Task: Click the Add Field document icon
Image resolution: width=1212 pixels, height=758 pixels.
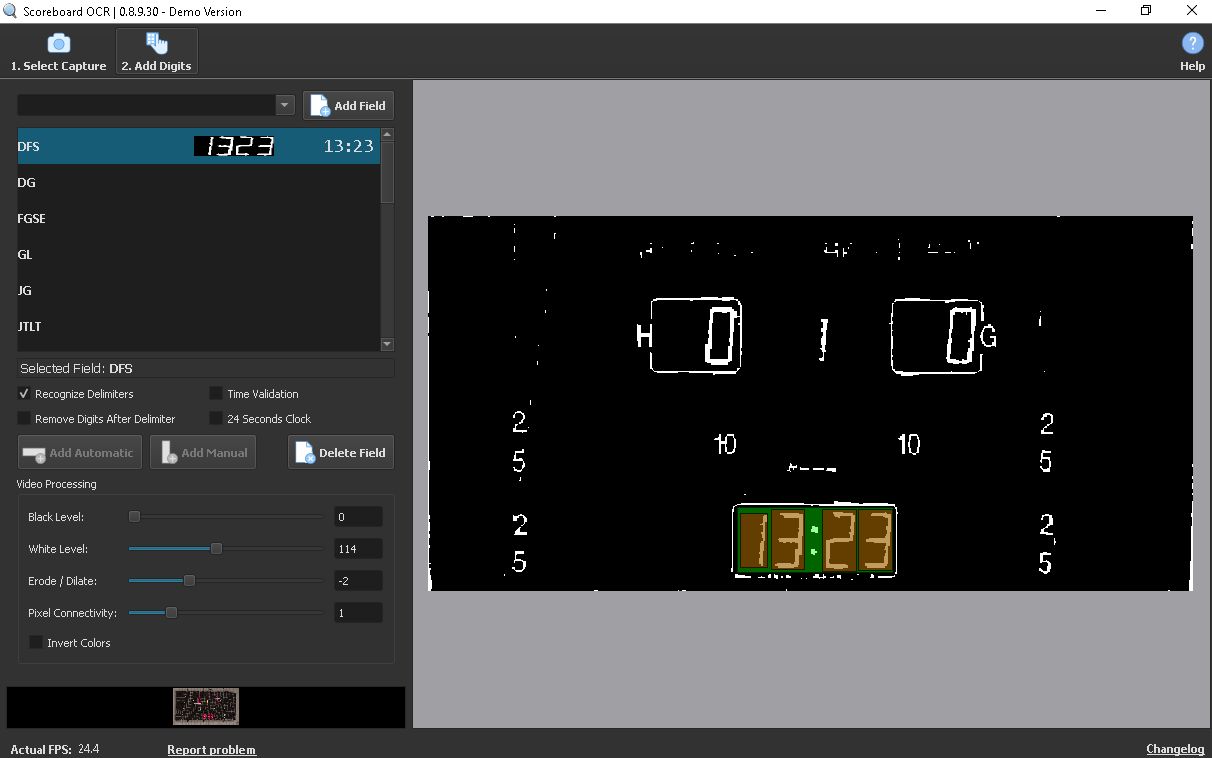Action: tap(320, 106)
